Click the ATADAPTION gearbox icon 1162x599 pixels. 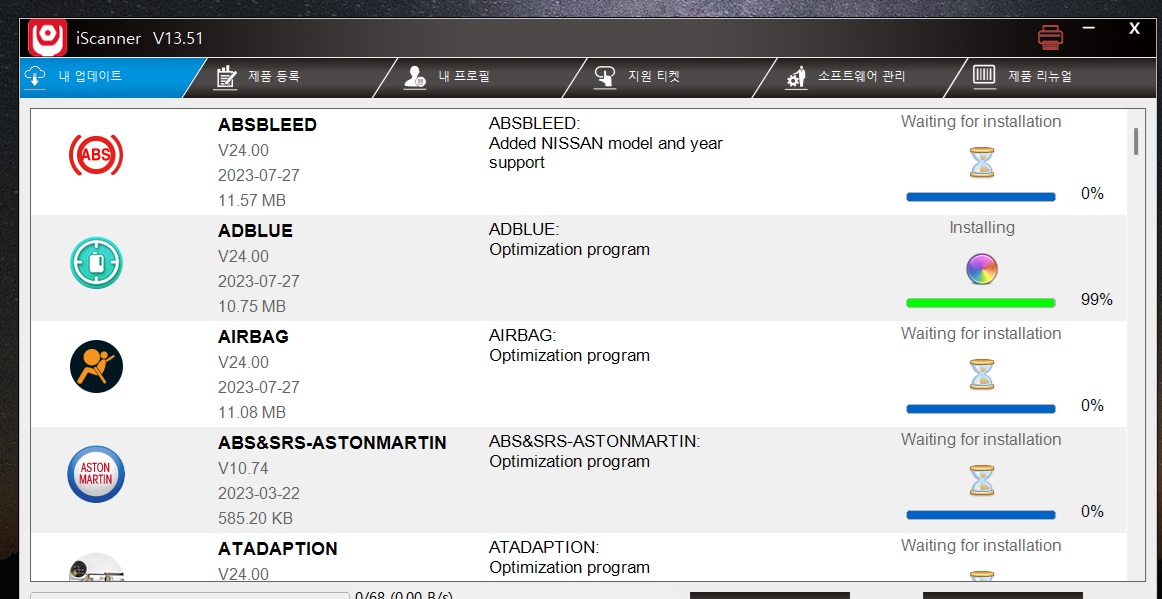point(96,567)
